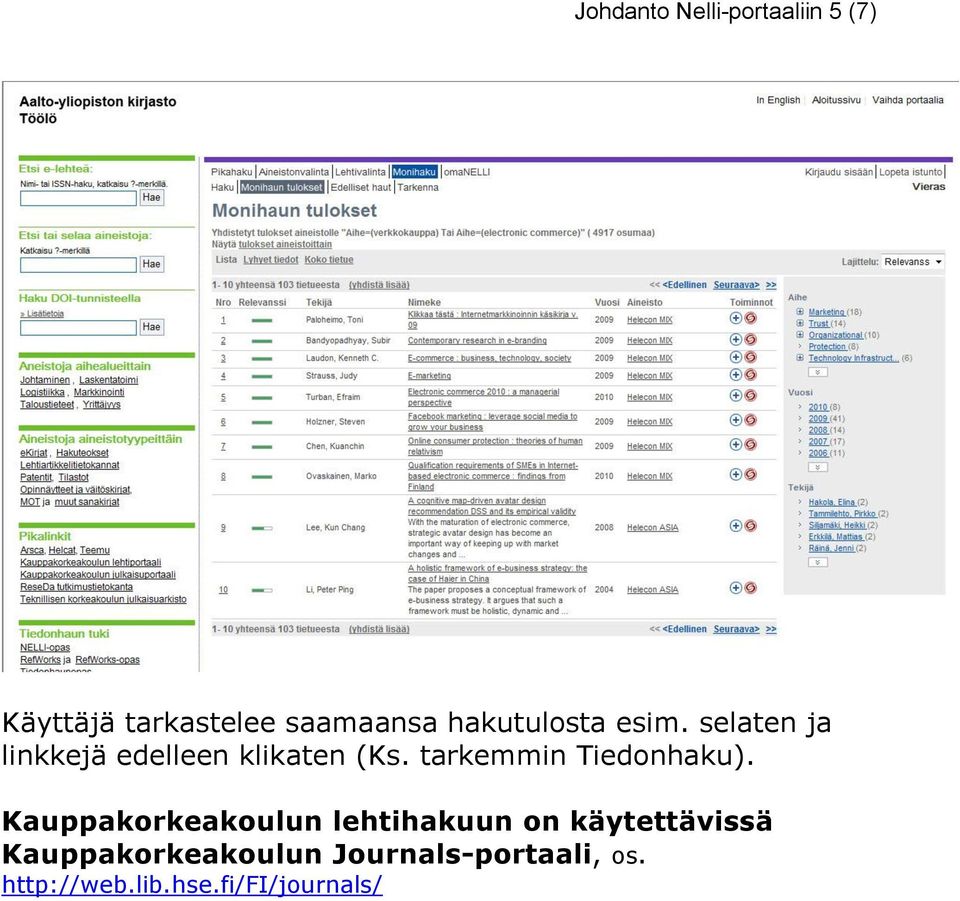Open title E-marketing by Strauss
960x901 pixels.
coord(429,376)
